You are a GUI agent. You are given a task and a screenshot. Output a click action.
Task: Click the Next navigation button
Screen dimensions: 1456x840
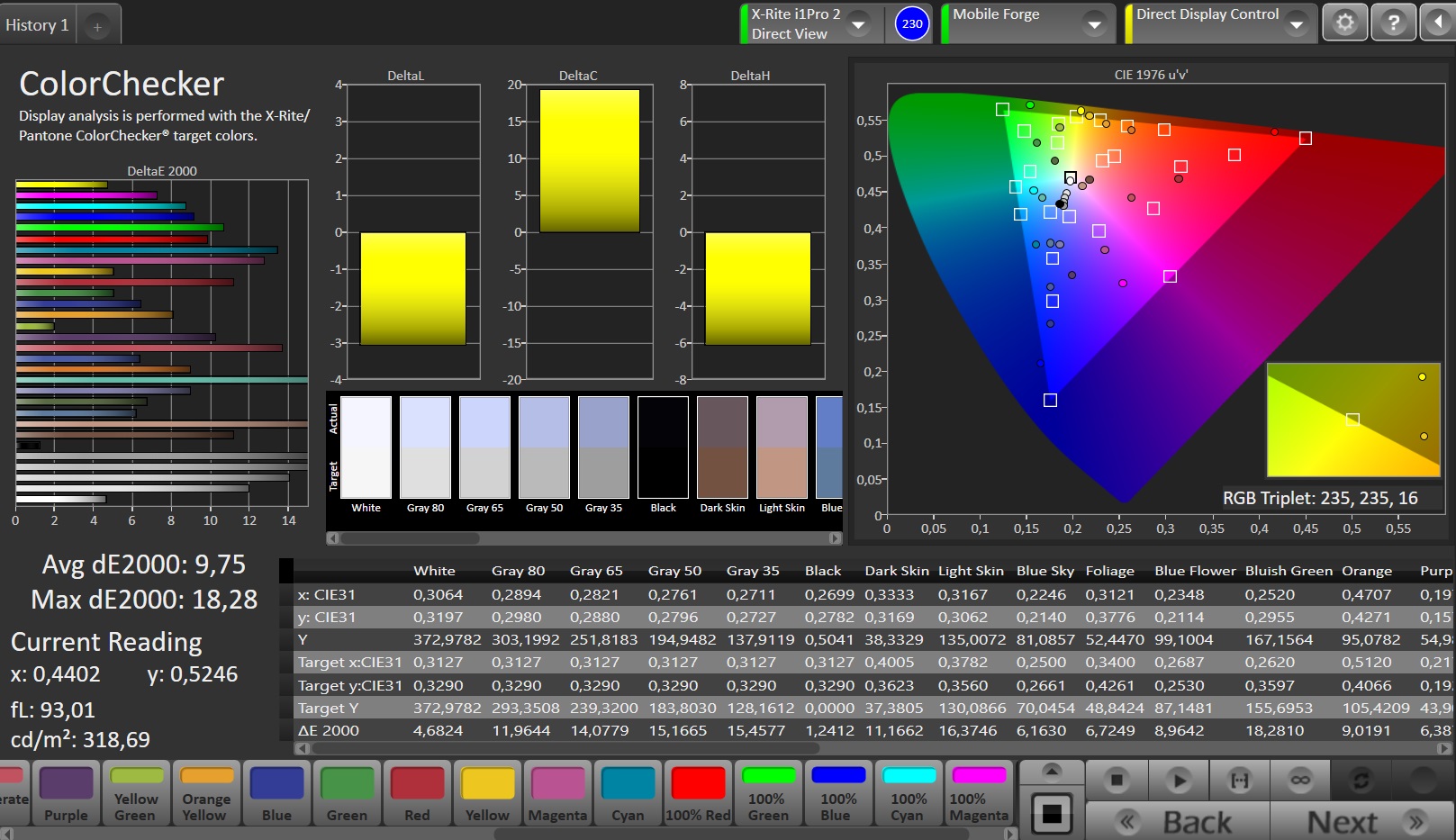[x=1361, y=821]
